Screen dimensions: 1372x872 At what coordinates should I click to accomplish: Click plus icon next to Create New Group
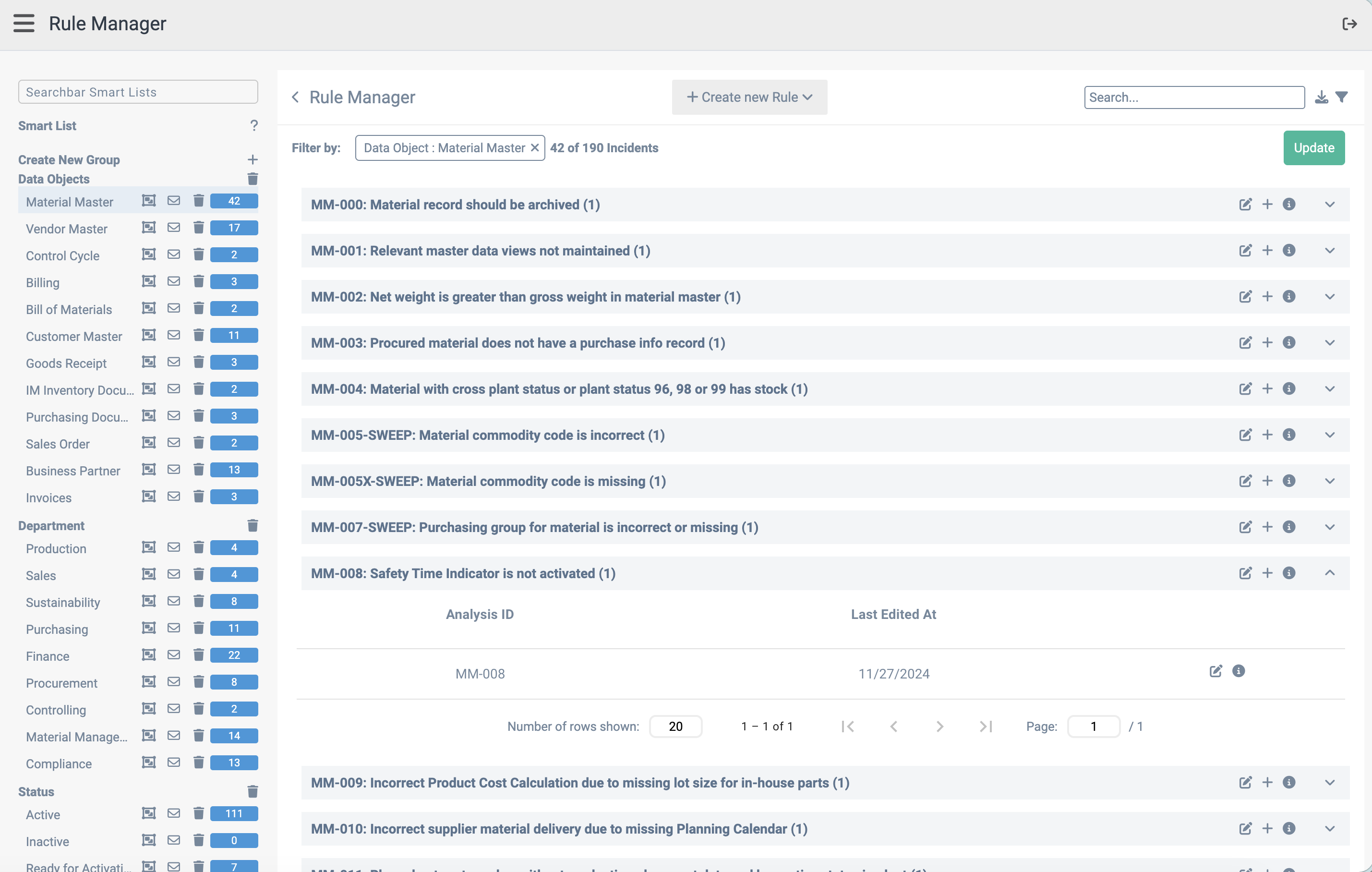[x=253, y=160]
